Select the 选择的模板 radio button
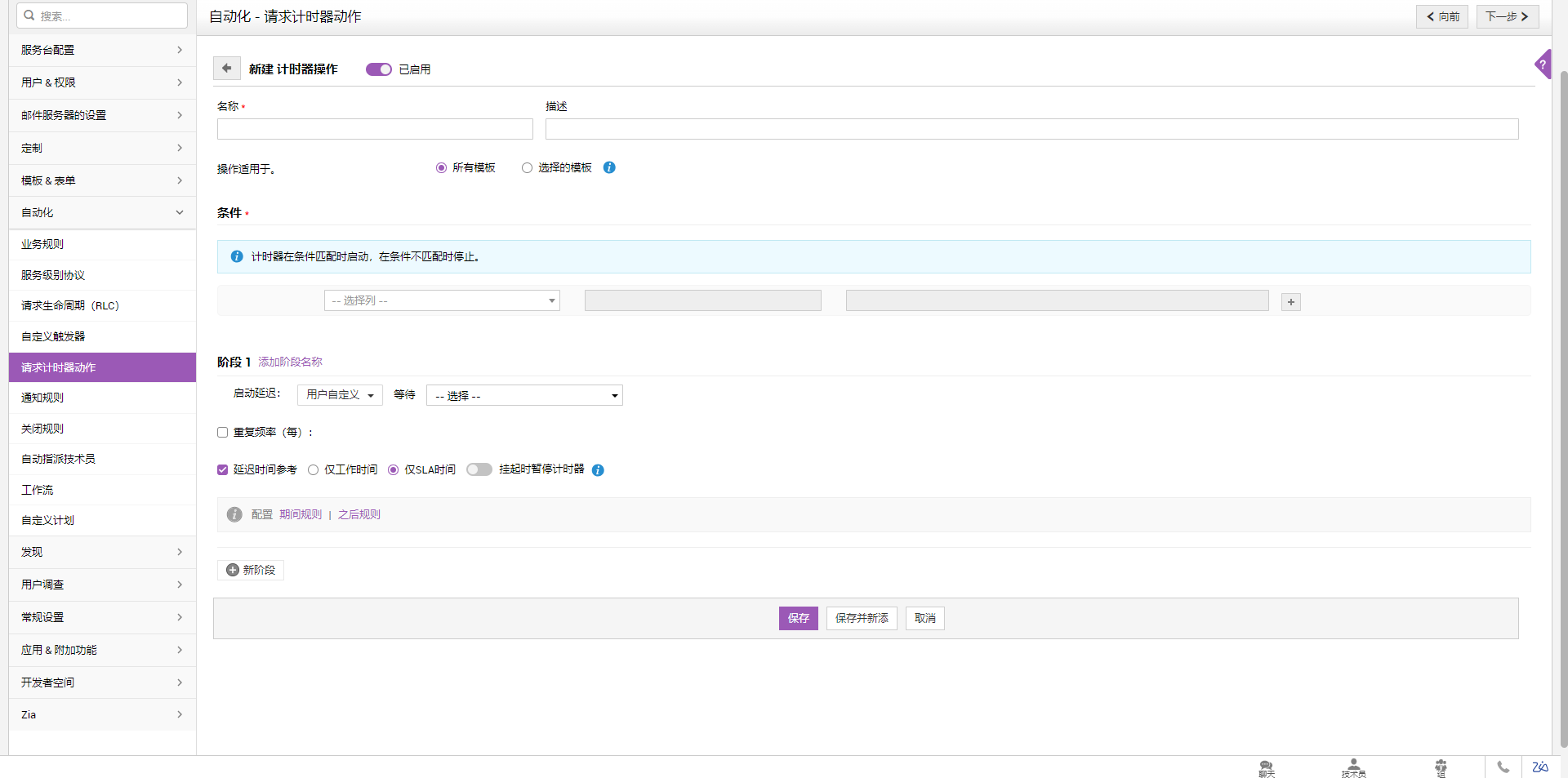 (527, 168)
